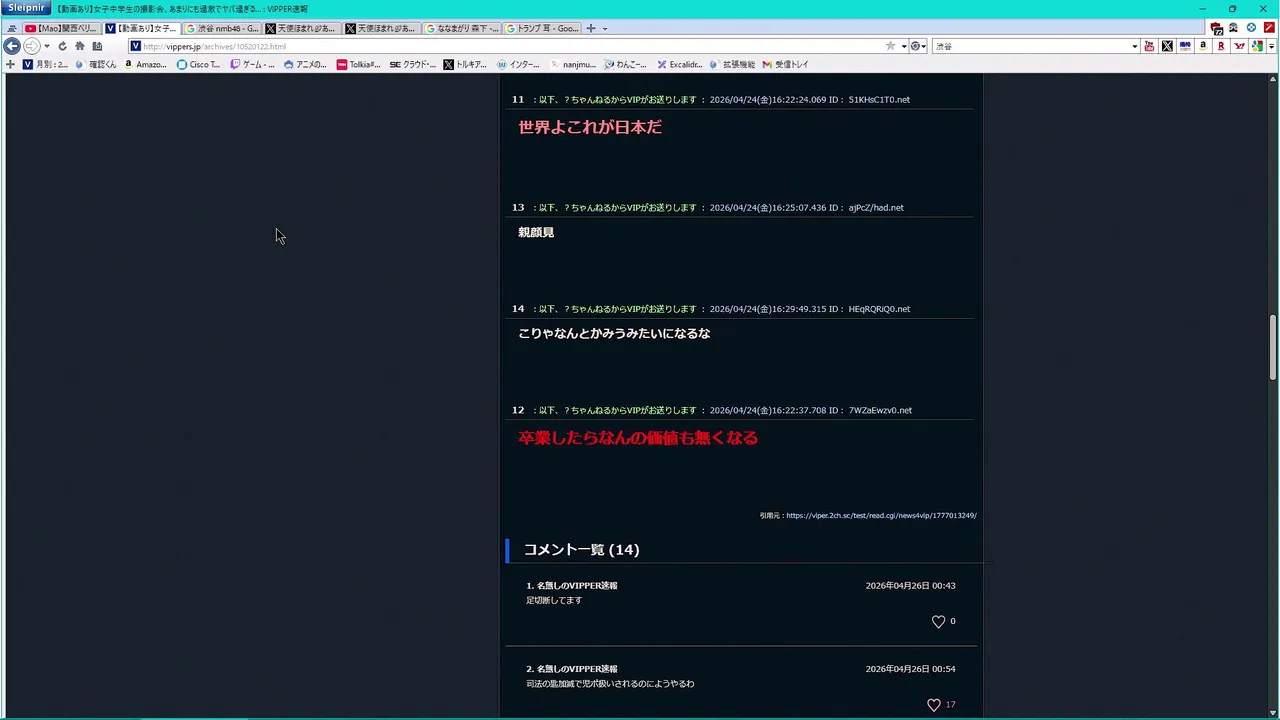This screenshot has width=1280, height=720.
Task: Search with the Yahoo Y! engine icon
Action: (x=1239, y=46)
